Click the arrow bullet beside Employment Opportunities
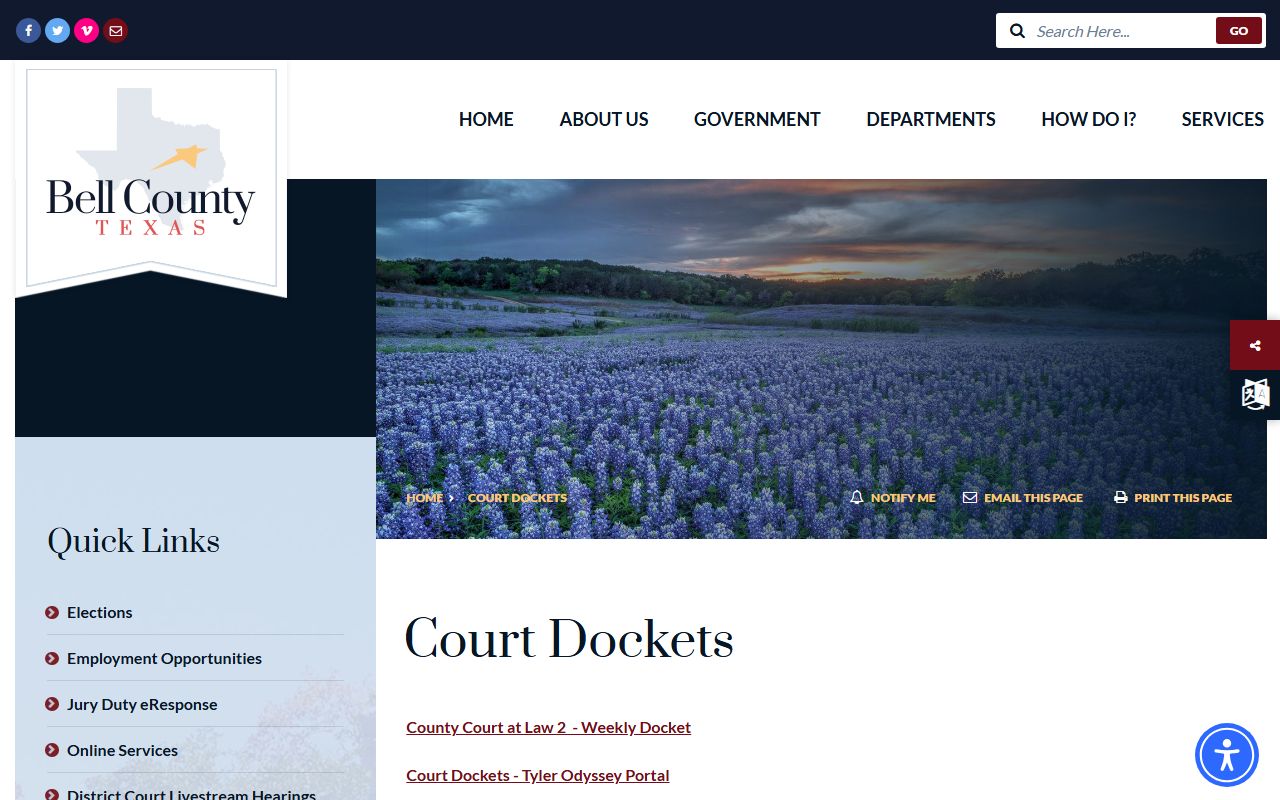The height and width of the screenshot is (800, 1280). 52,658
